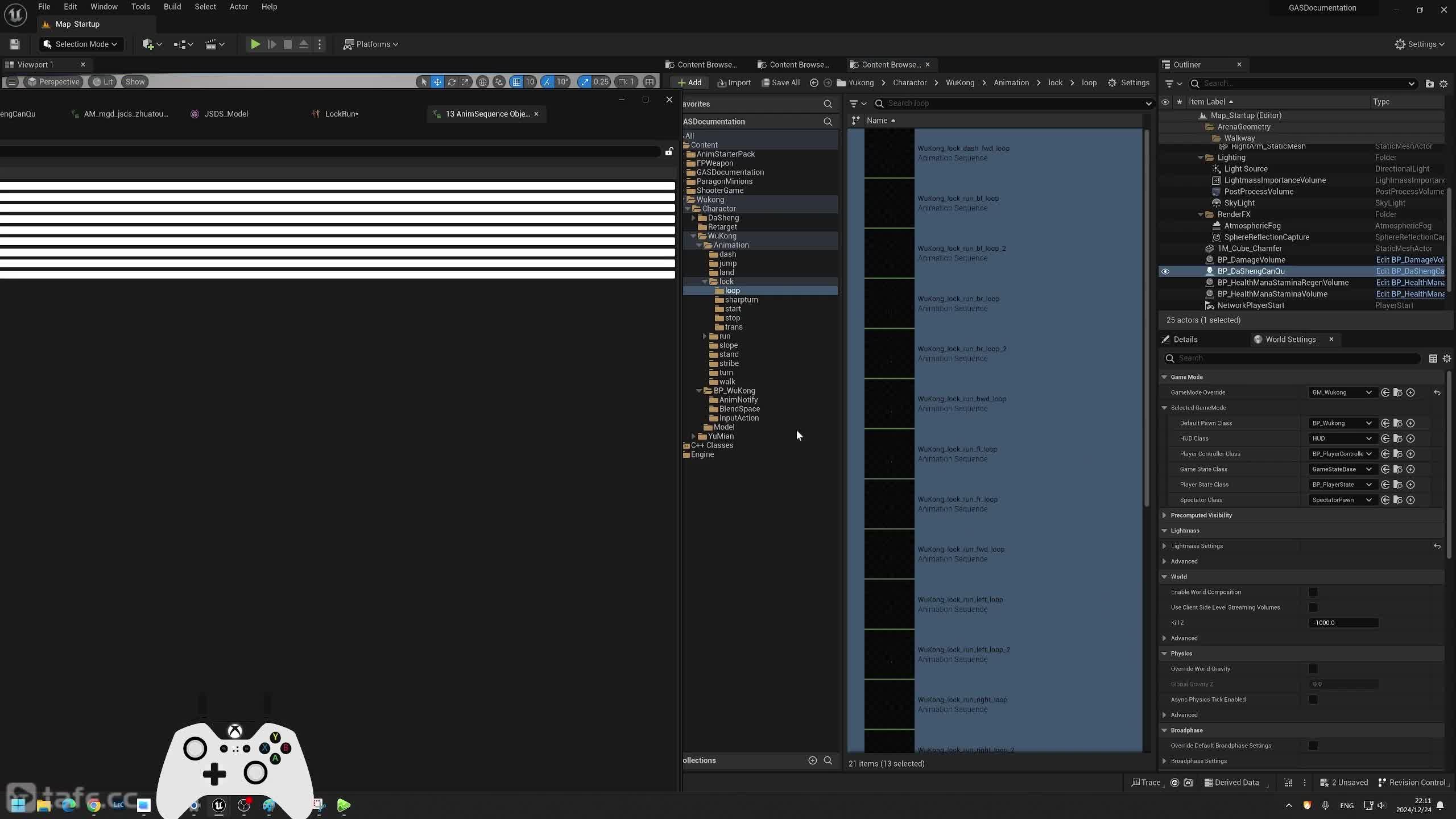The height and width of the screenshot is (819, 1456).
Task: Save the current level with the disk icon
Action: pyautogui.click(x=15, y=44)
